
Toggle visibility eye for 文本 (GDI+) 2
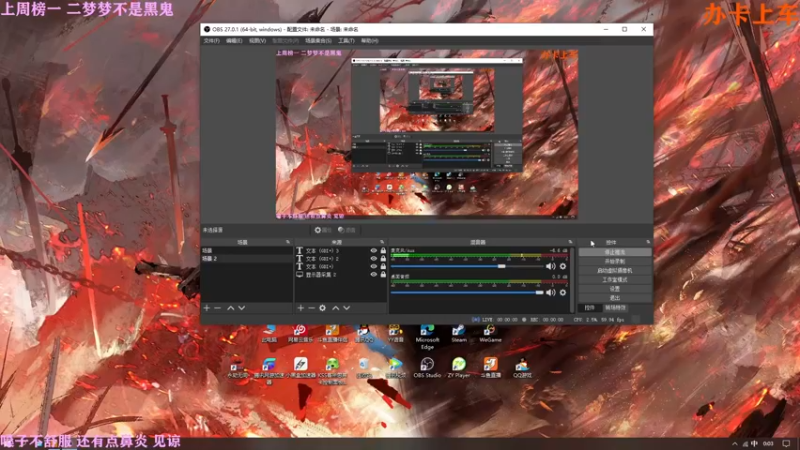[373, 259]
